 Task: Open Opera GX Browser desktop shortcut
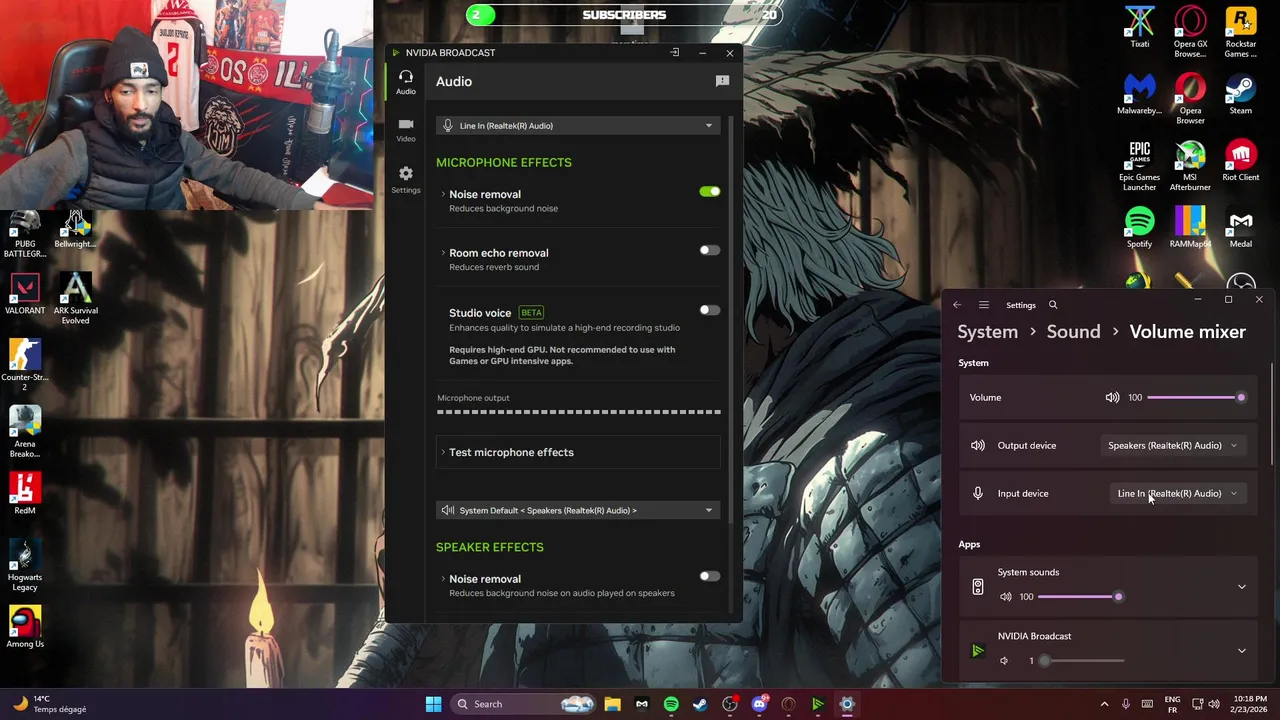point(1190,32)
